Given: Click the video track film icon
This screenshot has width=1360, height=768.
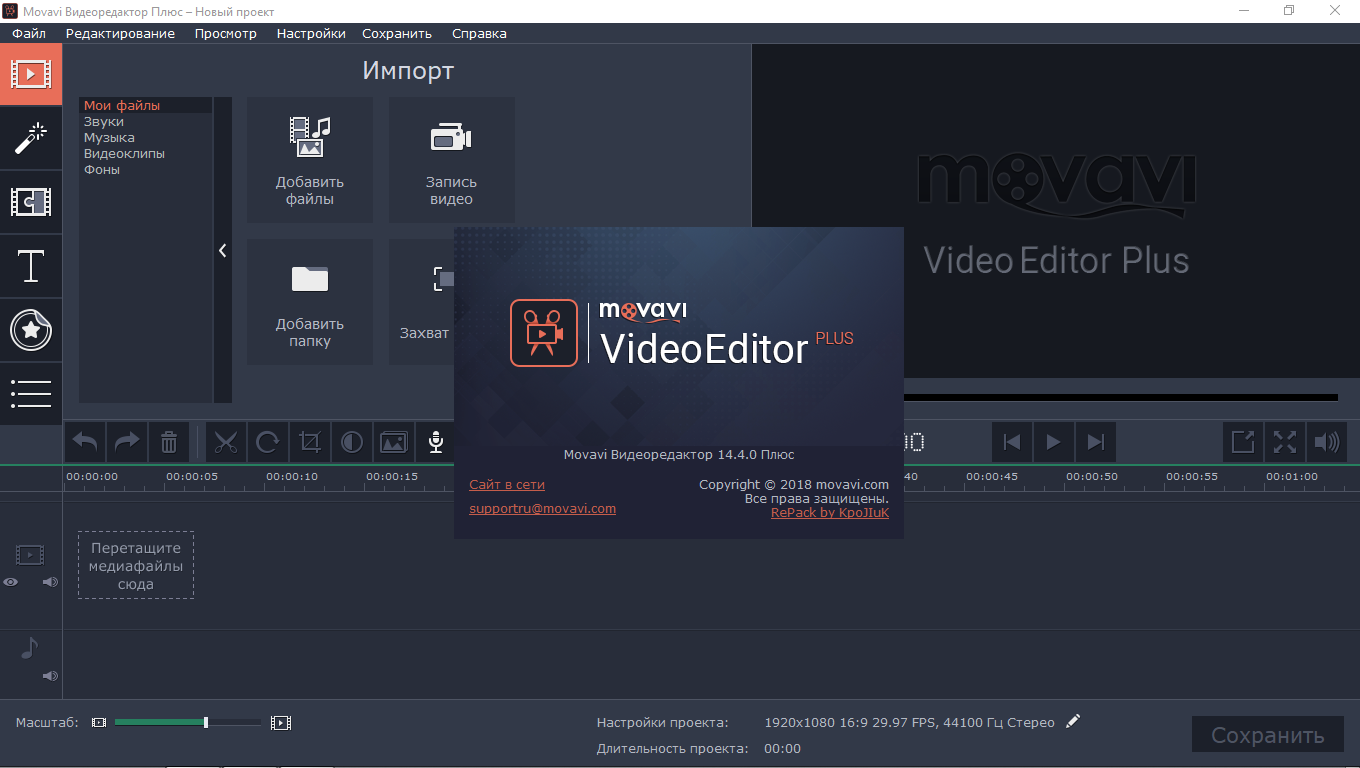Looking at the screenshot, I should point(30,554).
